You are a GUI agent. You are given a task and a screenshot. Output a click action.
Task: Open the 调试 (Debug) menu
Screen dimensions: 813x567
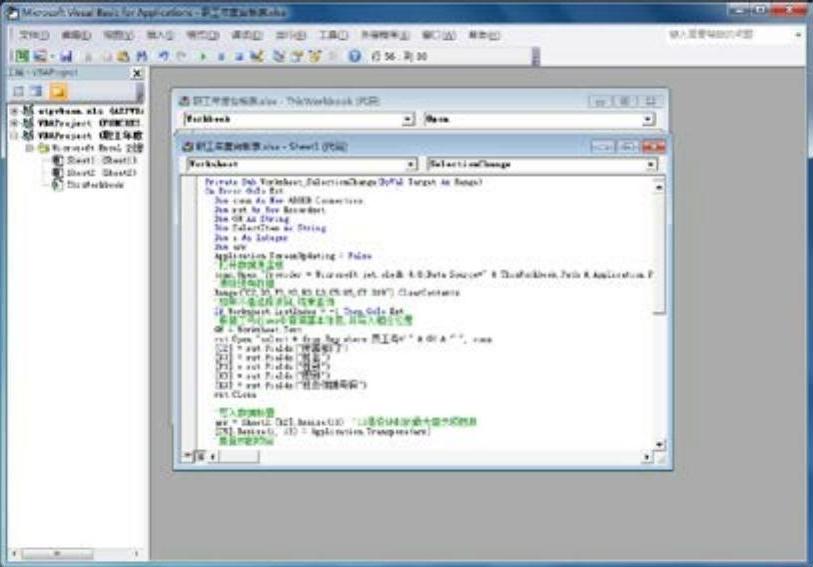(x=247, y=35)
